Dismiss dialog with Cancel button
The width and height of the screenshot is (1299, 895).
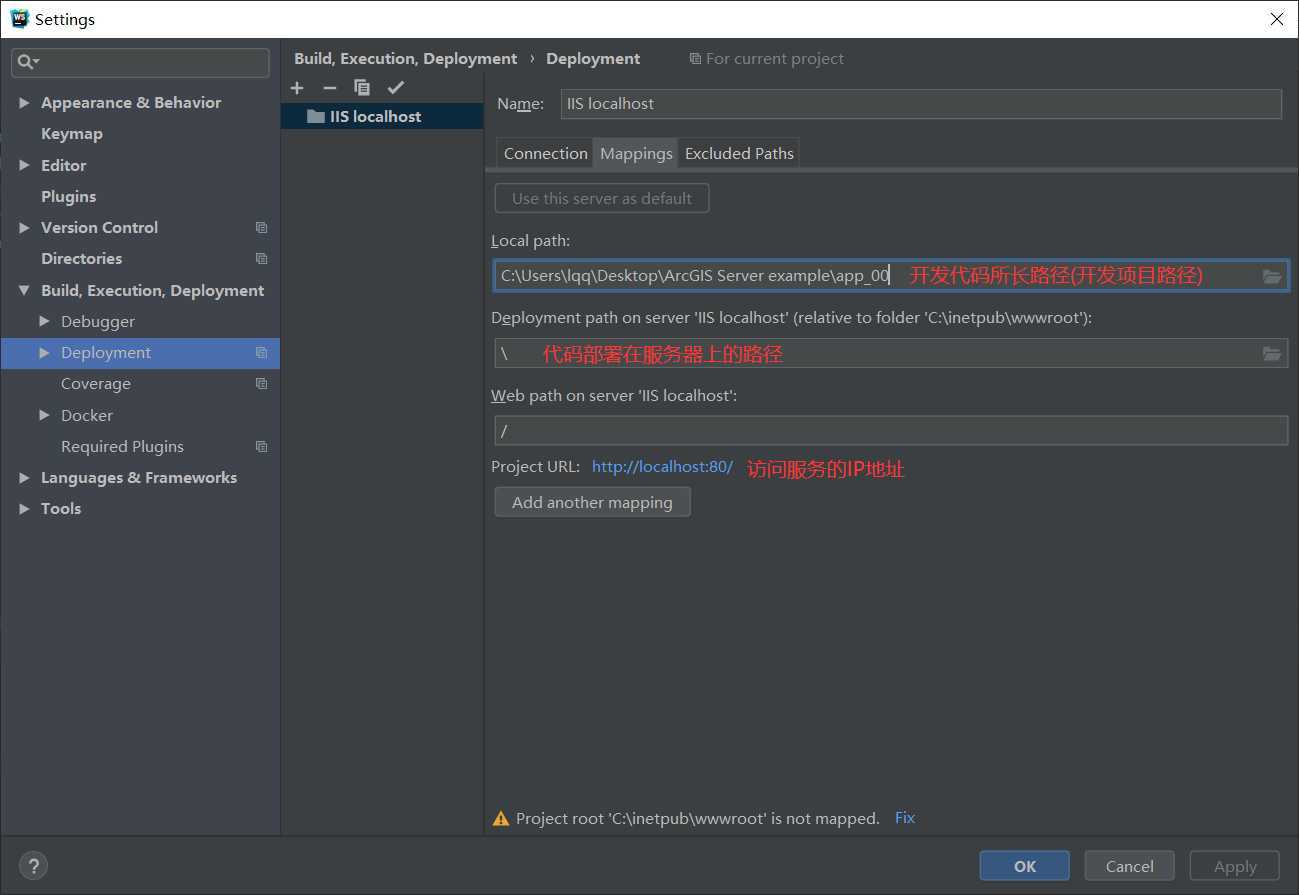[x=1130, y=866]
